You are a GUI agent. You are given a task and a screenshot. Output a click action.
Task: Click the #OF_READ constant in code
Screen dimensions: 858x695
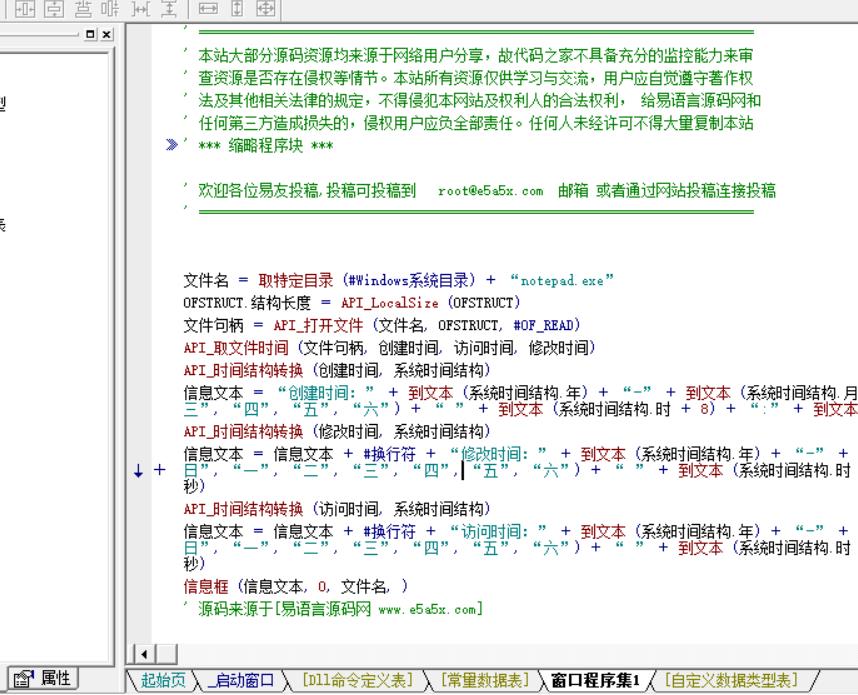(543, 325)
